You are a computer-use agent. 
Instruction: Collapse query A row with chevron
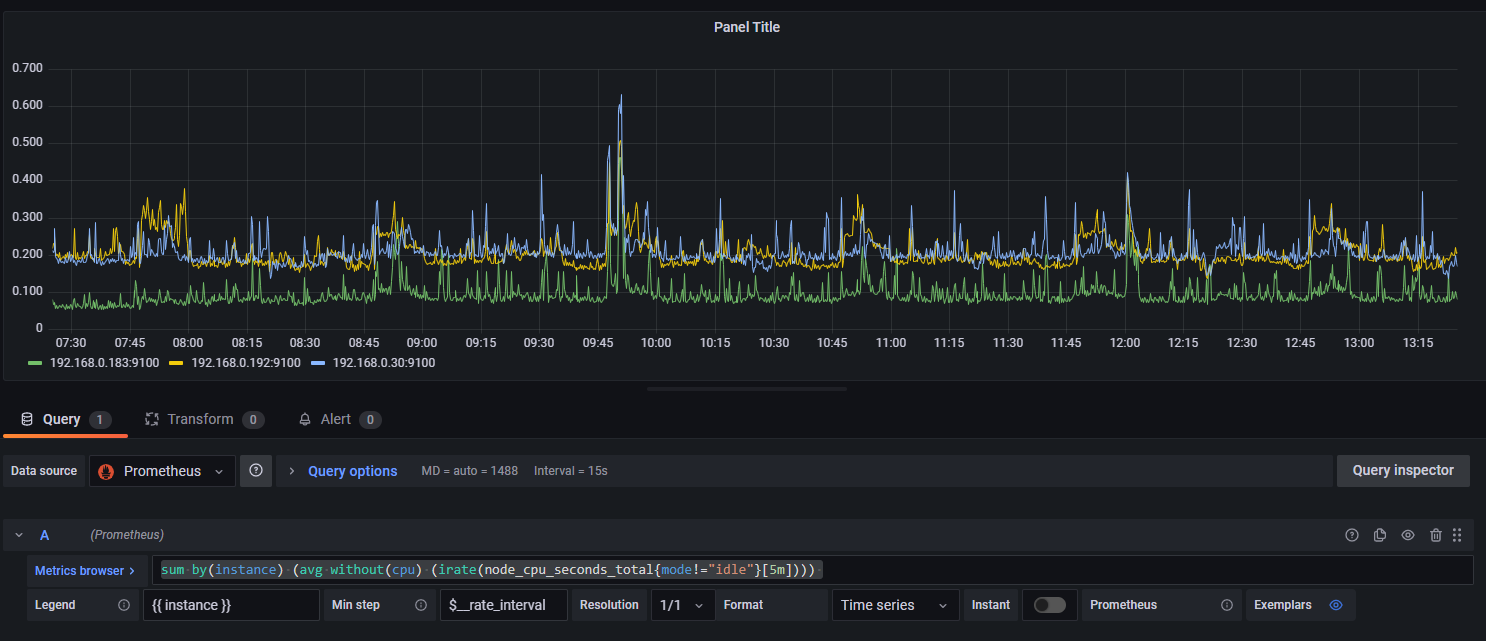[19, 535]
